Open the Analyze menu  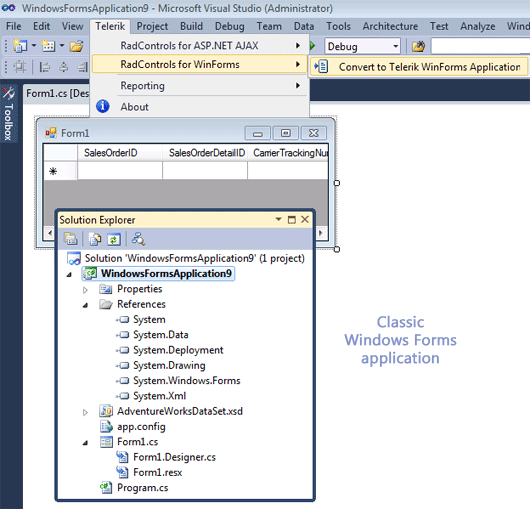coord(478,26)
